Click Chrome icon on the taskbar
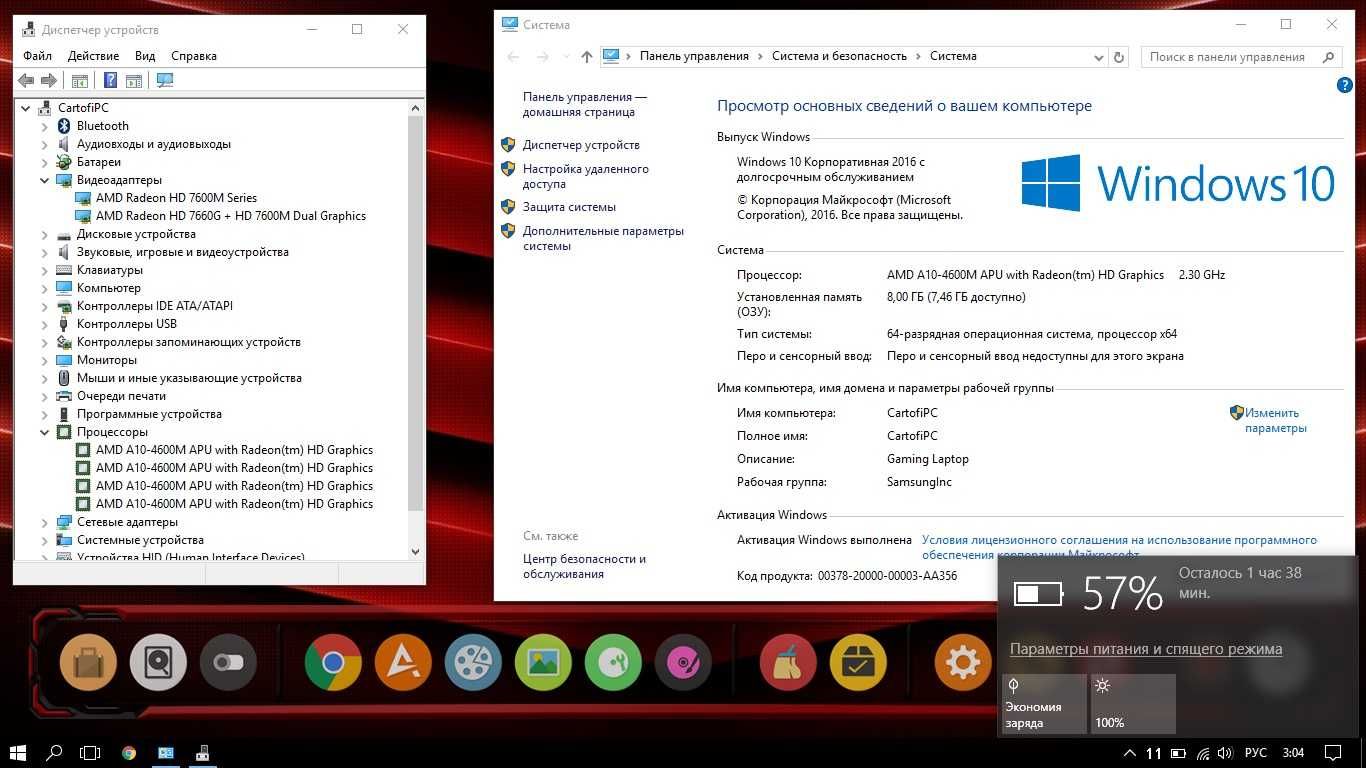Viewport: 1366px width, 768px height. click(129, 753)
